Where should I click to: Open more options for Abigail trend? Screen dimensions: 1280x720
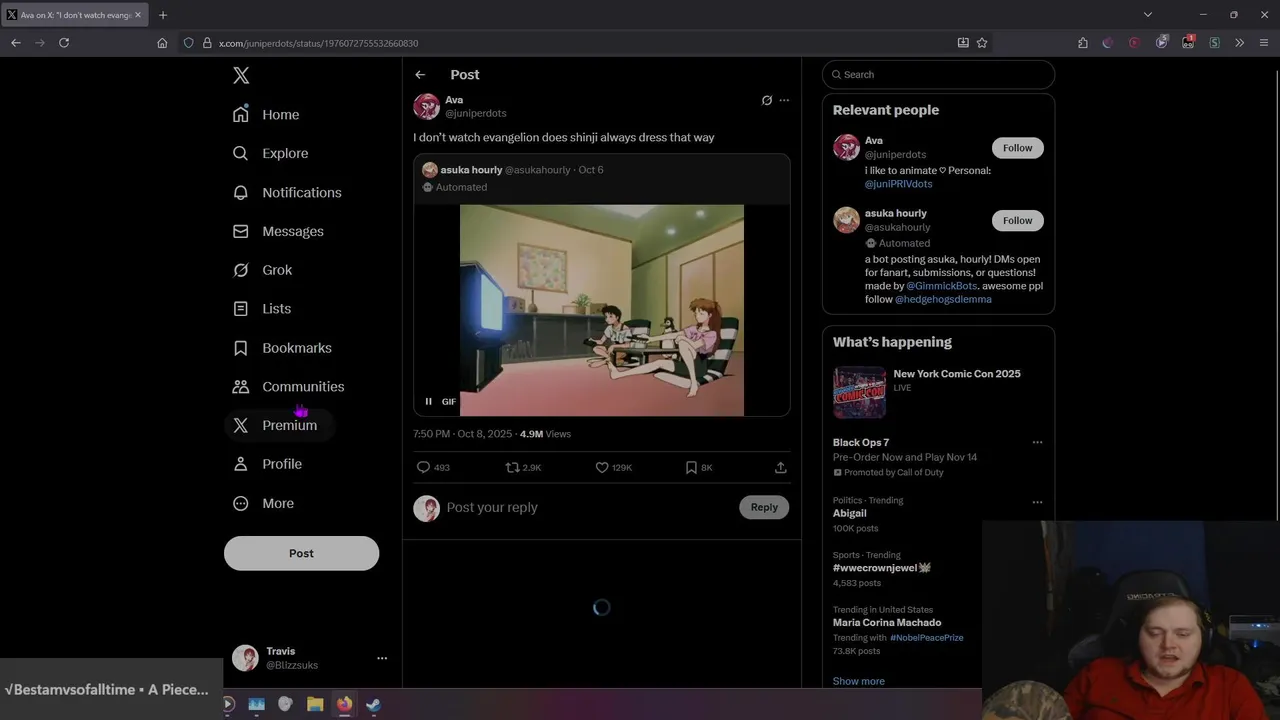(1037, 502)
